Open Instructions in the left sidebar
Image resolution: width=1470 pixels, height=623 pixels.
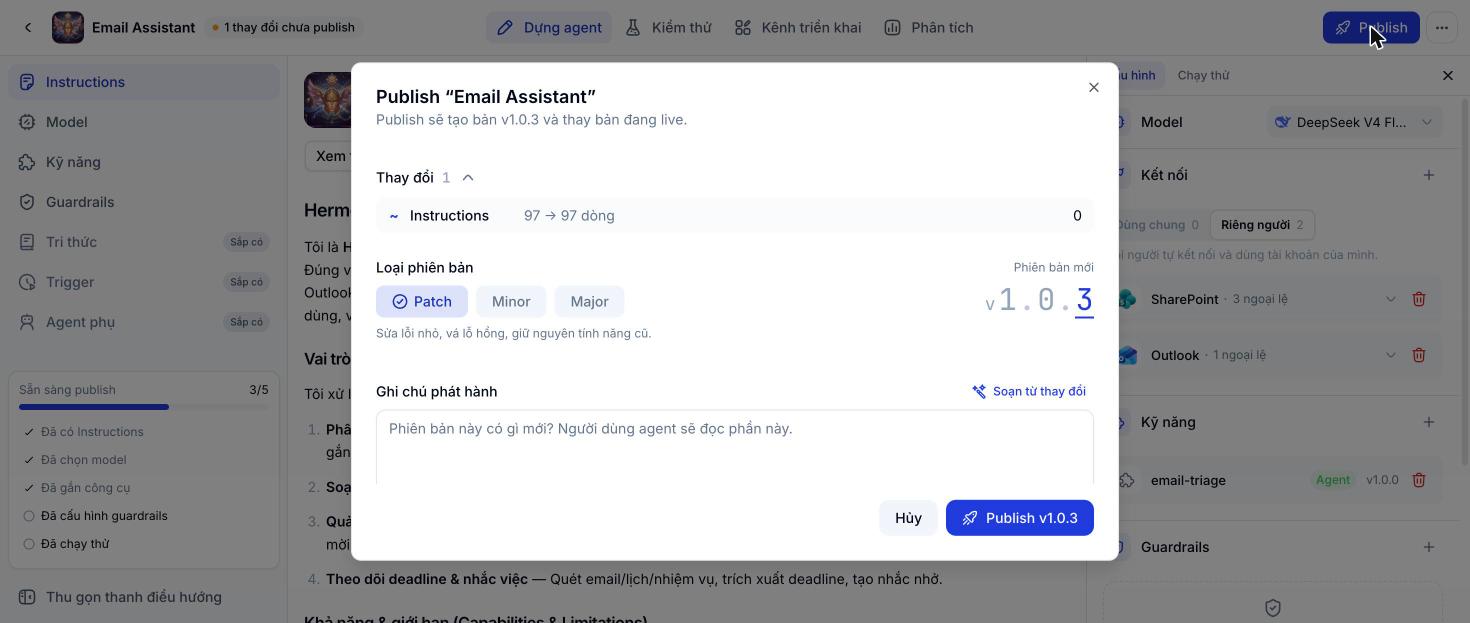[144, 82]
